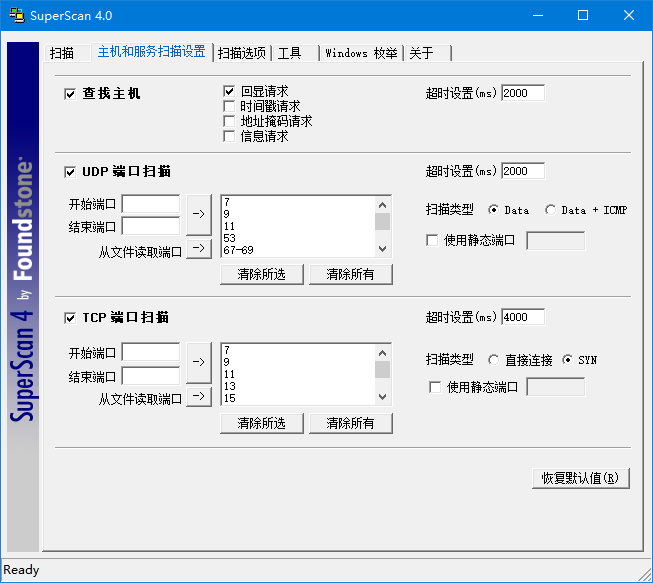Load TCP ports from file arrow button
Image resolution: width=653 pixels, height=583 pixels.
[199, 396]
